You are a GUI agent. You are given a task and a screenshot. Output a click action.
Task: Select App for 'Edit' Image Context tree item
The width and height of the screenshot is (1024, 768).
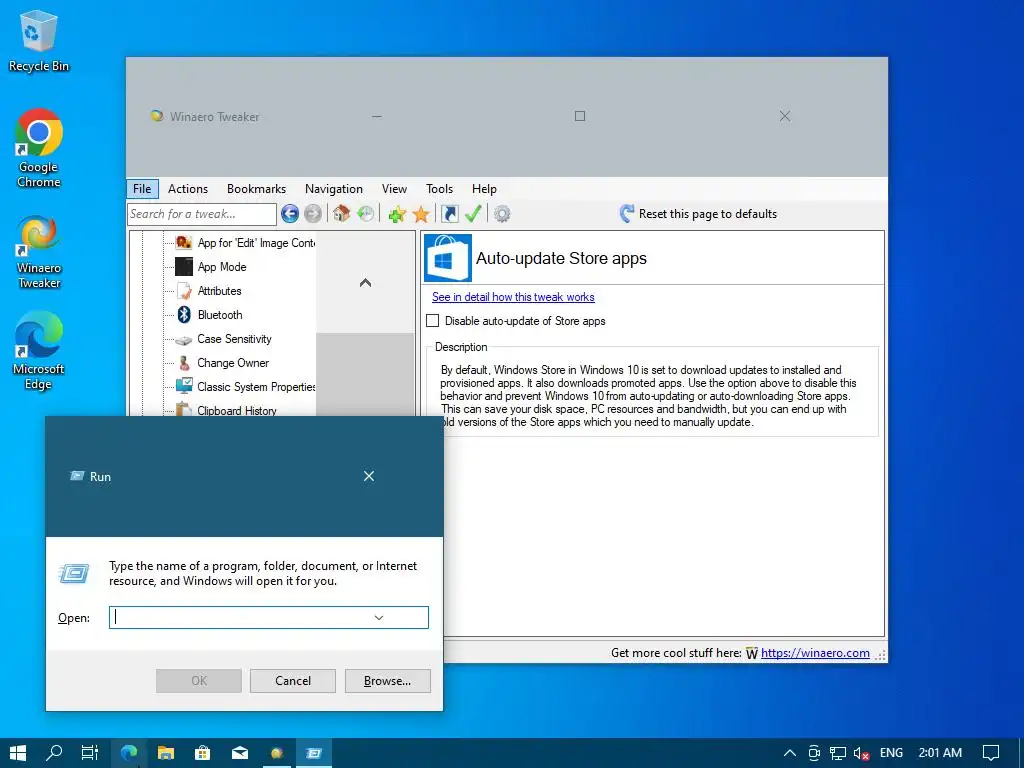pos(245,243)
